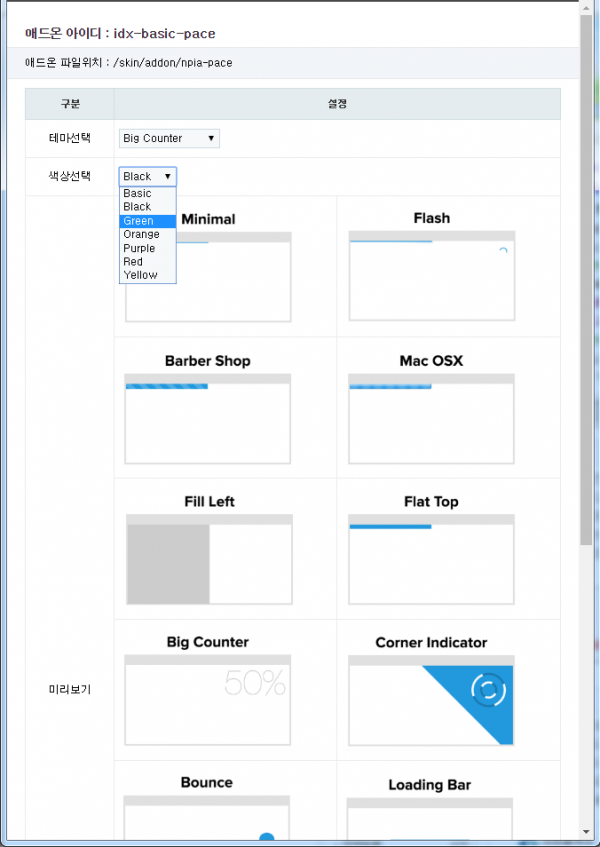Select Red from the color dropdown
Image resolution: width=600 pixels, height=847 pixels.
click(x=134, y=261)
